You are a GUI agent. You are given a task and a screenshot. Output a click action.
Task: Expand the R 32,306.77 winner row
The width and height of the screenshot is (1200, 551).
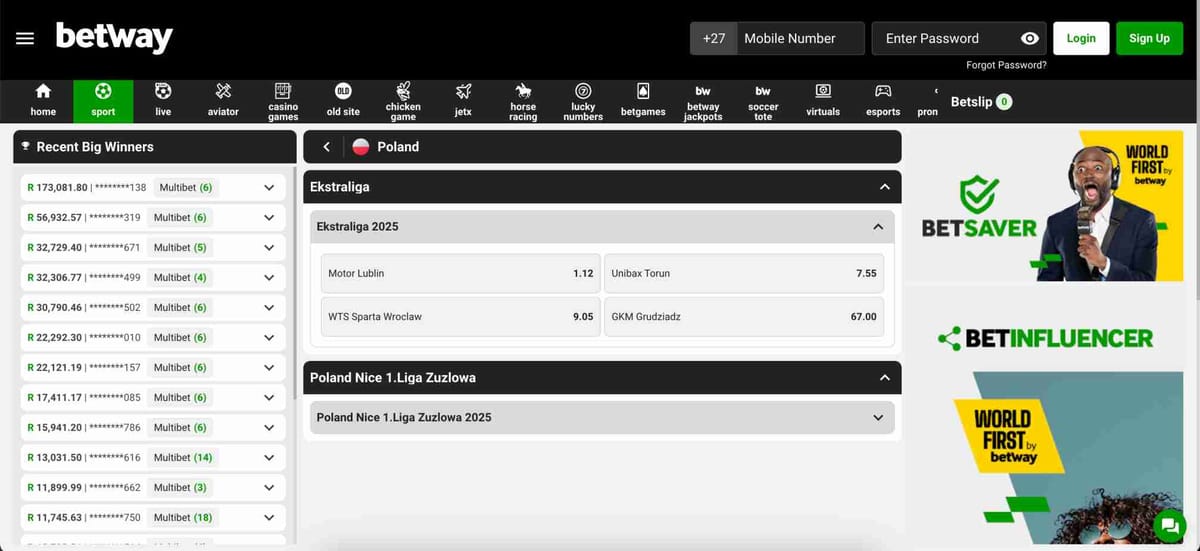pos(269,277)
